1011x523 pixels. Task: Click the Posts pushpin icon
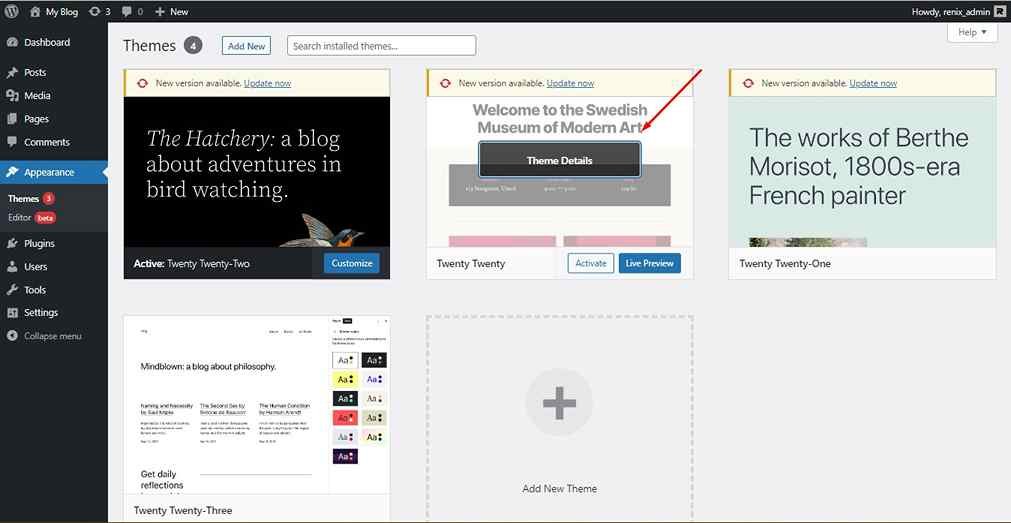(x=12, y=72)
